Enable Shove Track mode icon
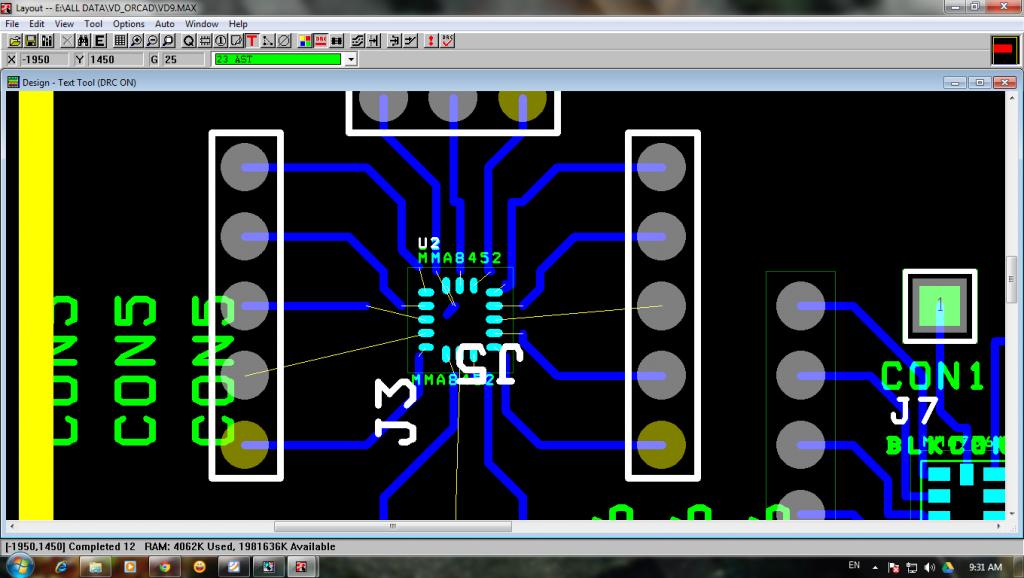 [x=374, y=40]
